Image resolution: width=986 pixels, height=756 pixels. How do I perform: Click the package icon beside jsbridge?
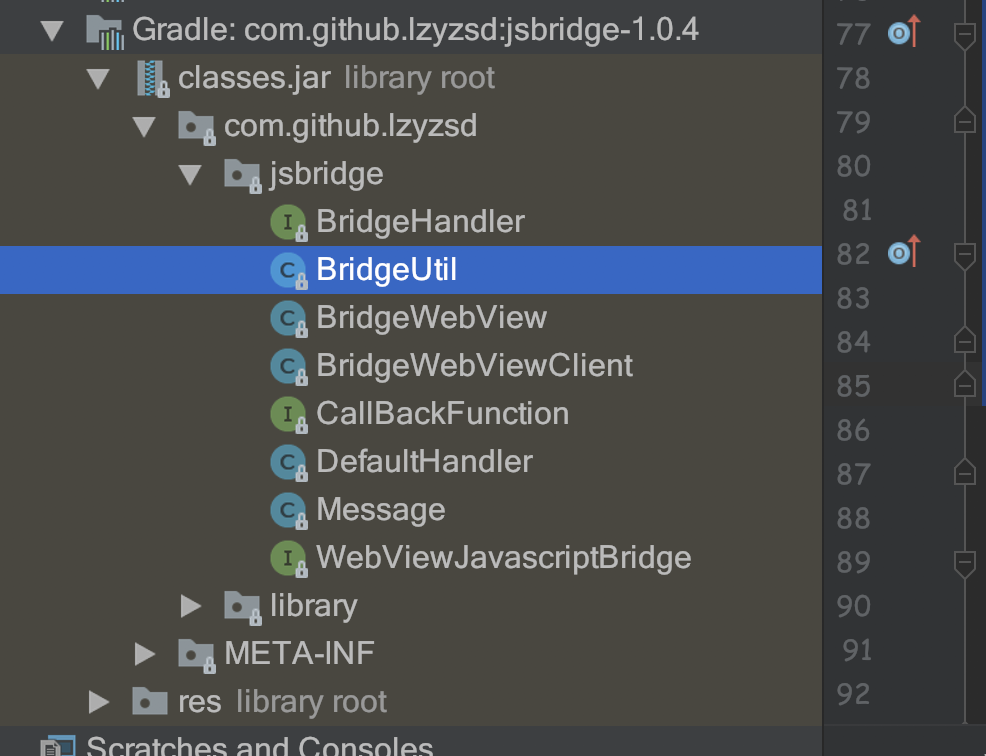coord(243,174)
